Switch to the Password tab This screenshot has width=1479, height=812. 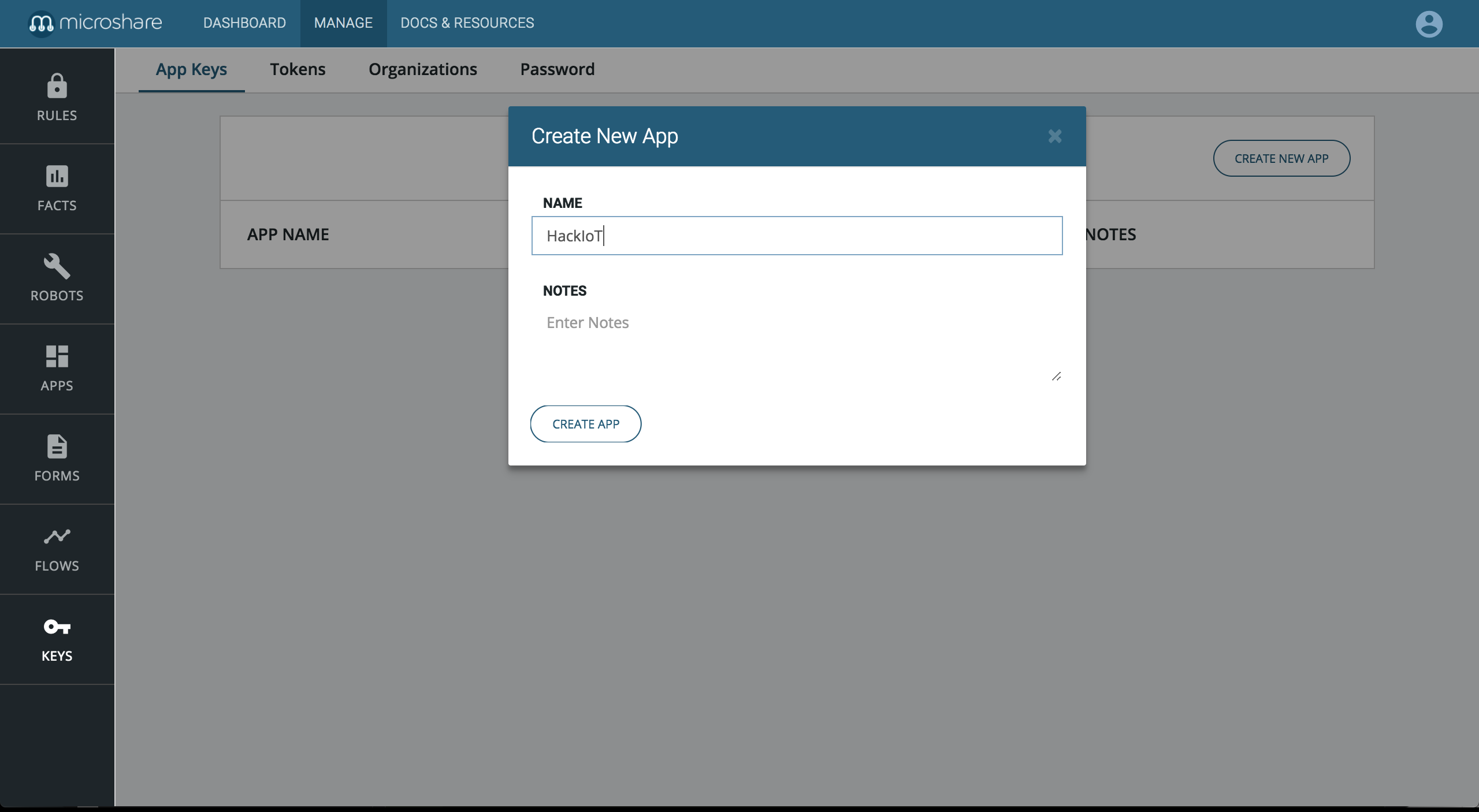coord(557,69)
